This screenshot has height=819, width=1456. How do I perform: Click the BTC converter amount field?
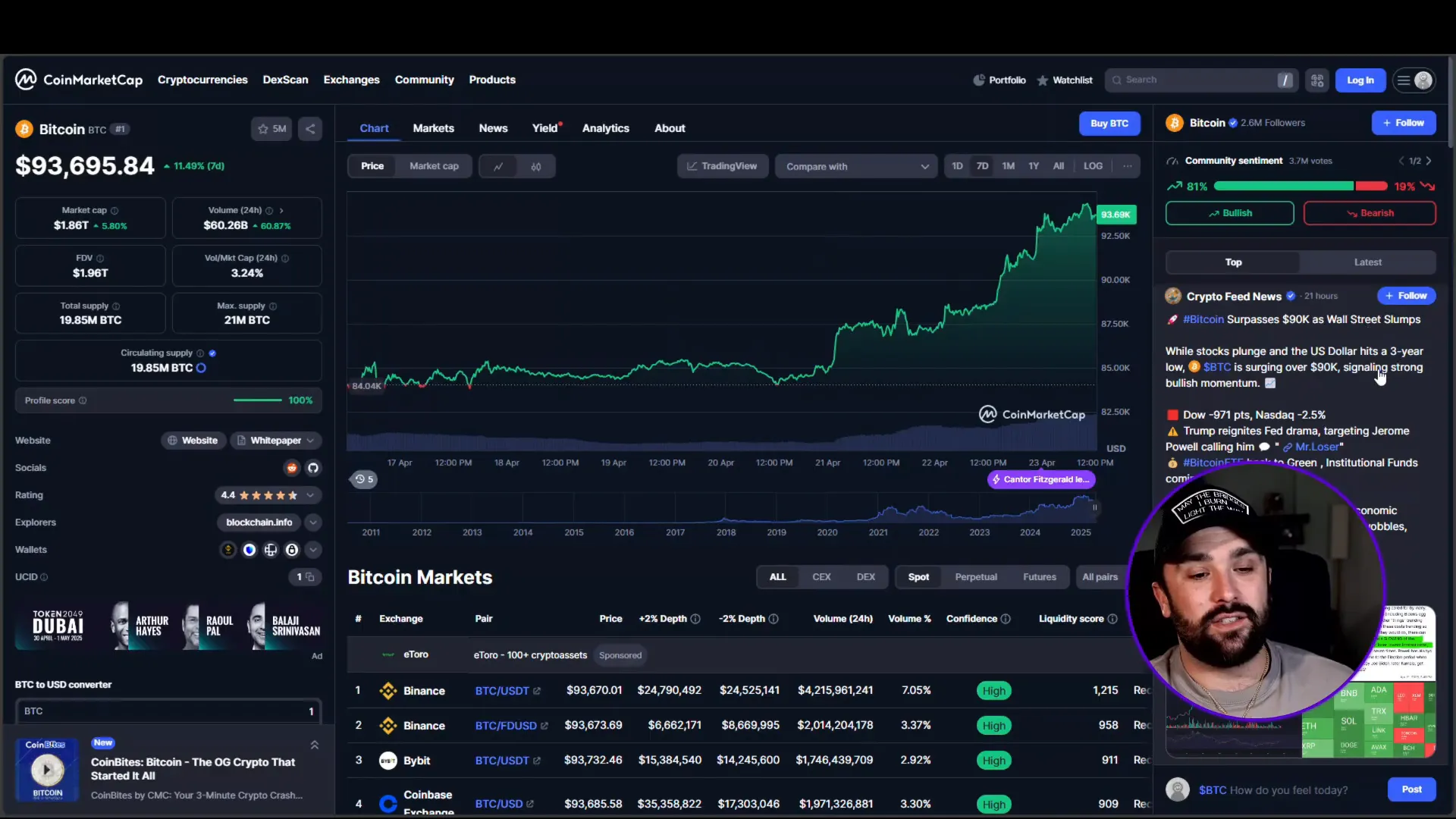coord(168,711)
